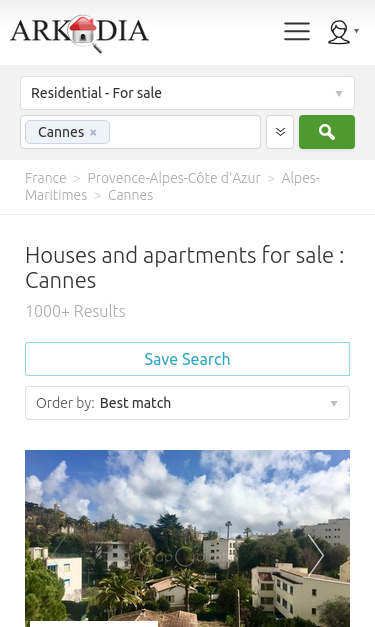The height and width of the screenshot is (627, 375).
Task: Open the first listing photo
Action: click(188, 538)
